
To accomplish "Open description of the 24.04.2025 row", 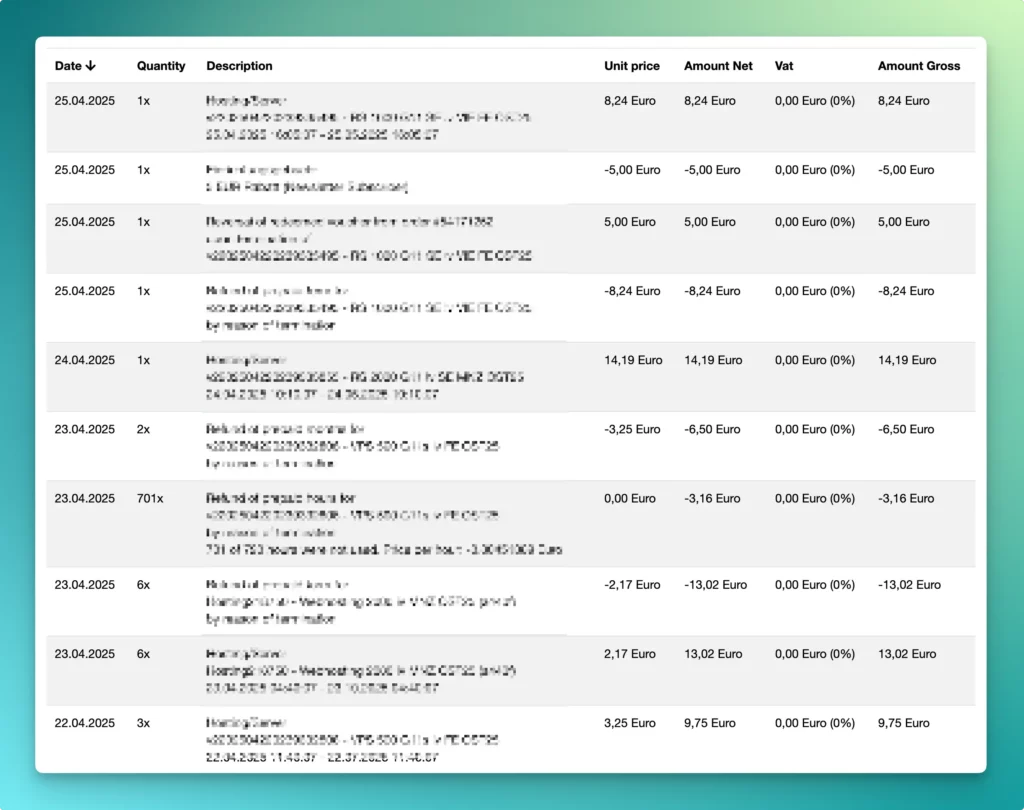I will (x=364, y=377).
